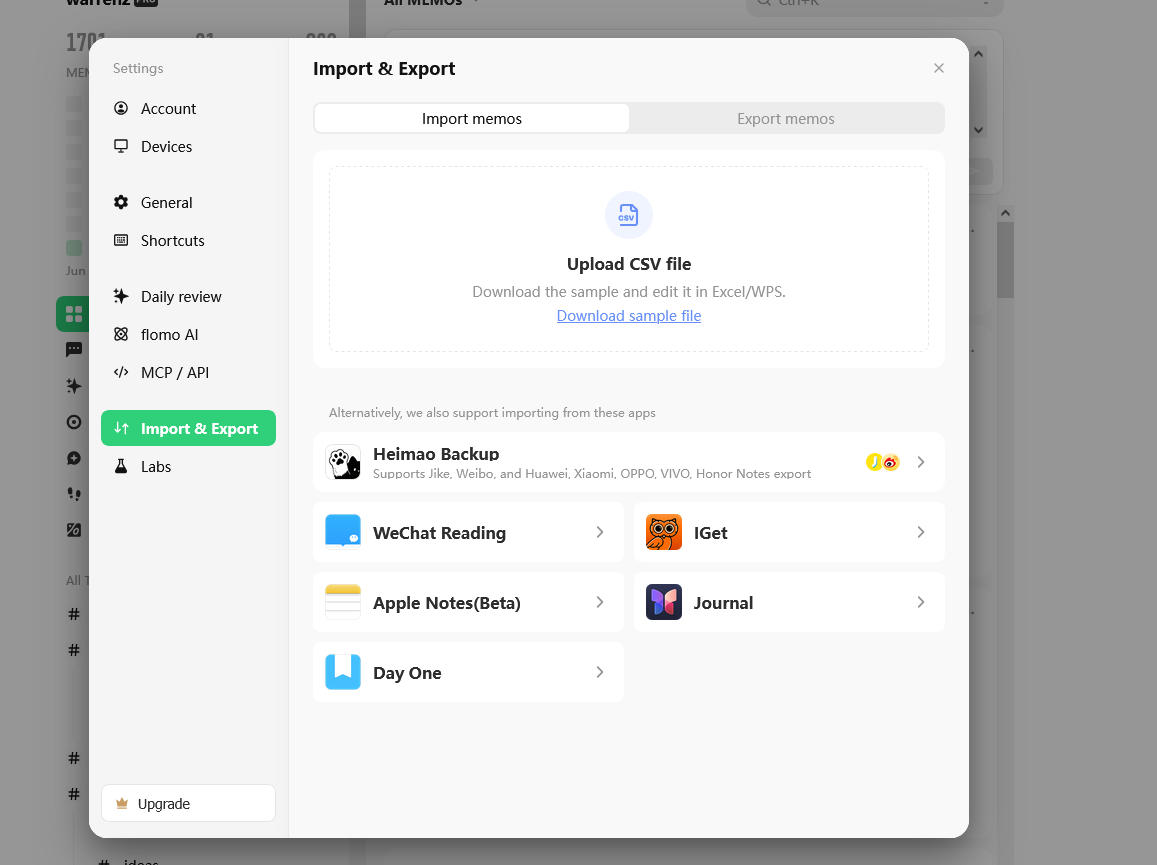The height and width of the screenshot is (865, 1157).
Task: Click background memo editor scroll-up arrow
Action: (x=978, y=54)
